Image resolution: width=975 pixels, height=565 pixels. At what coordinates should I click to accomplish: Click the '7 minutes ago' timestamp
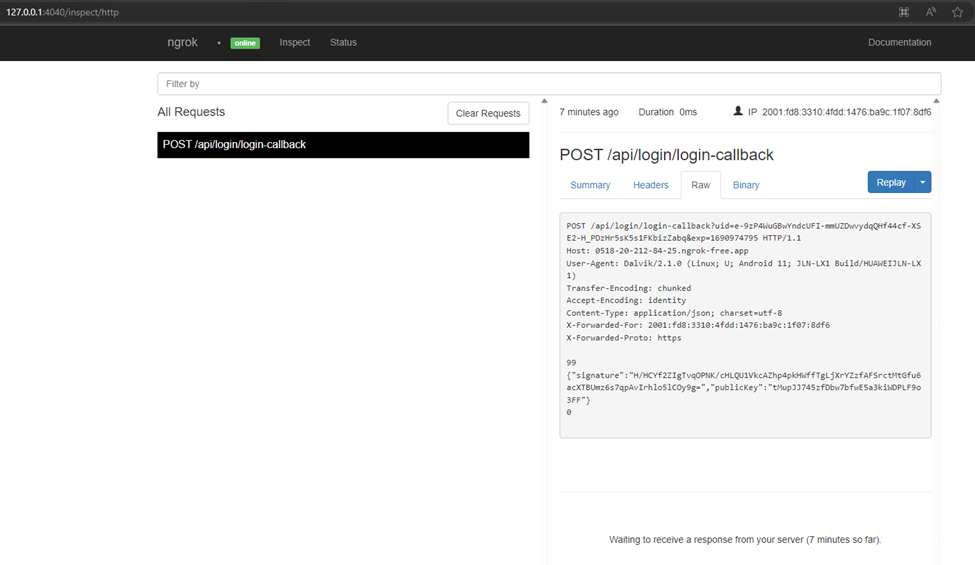[x=589, y=112]
